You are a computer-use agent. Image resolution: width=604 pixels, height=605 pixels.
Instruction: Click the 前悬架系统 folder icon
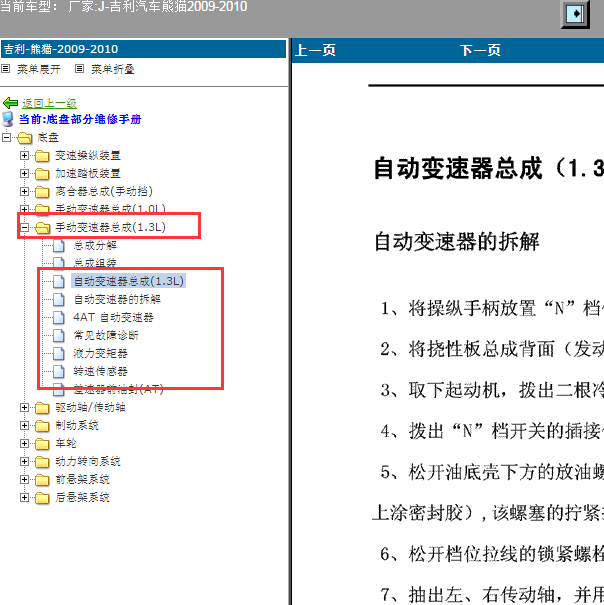coord(42,480)
